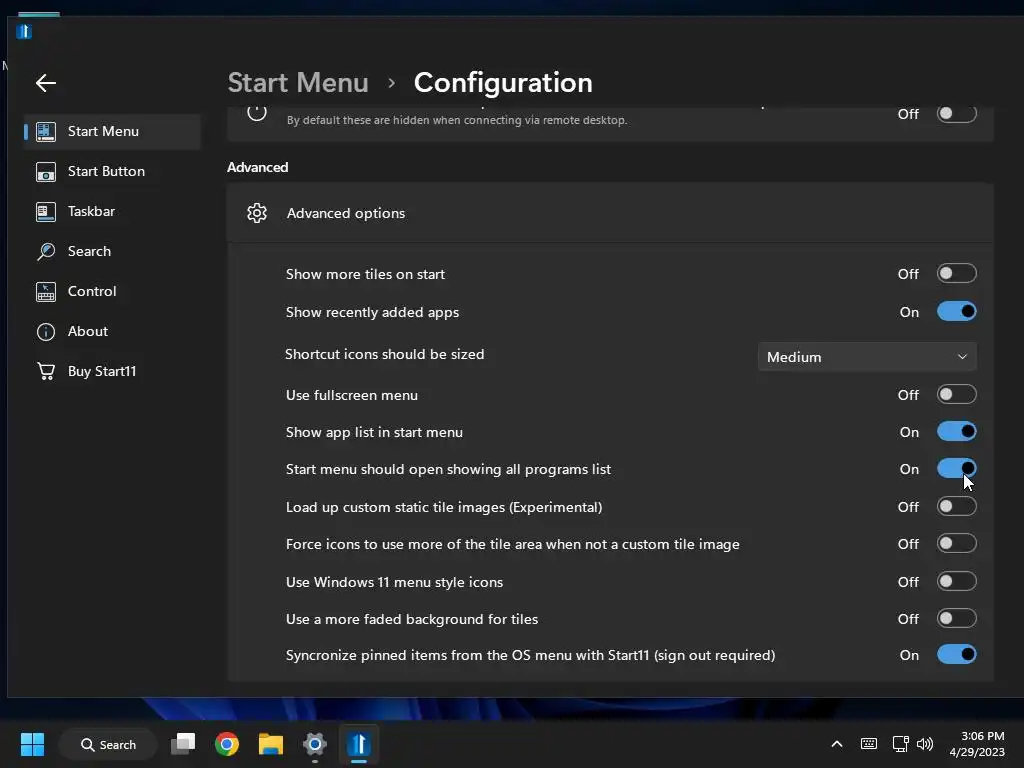
Task: Collapse the Advanced options section
Action: pos(610,213)
